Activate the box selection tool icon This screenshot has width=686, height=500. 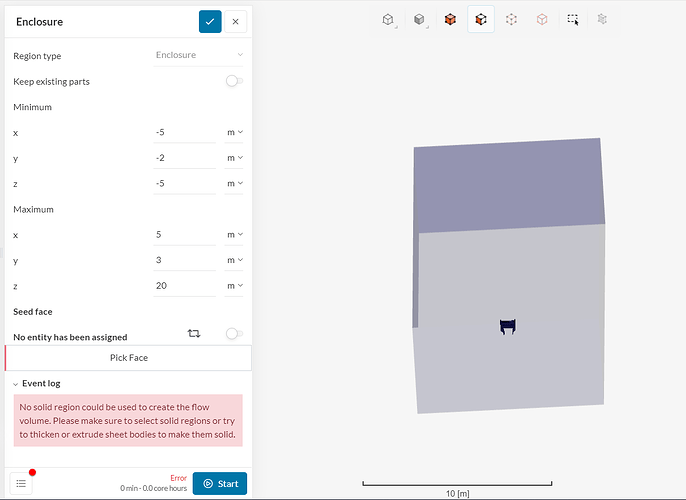pyautogui.click(x=573, y=19)
